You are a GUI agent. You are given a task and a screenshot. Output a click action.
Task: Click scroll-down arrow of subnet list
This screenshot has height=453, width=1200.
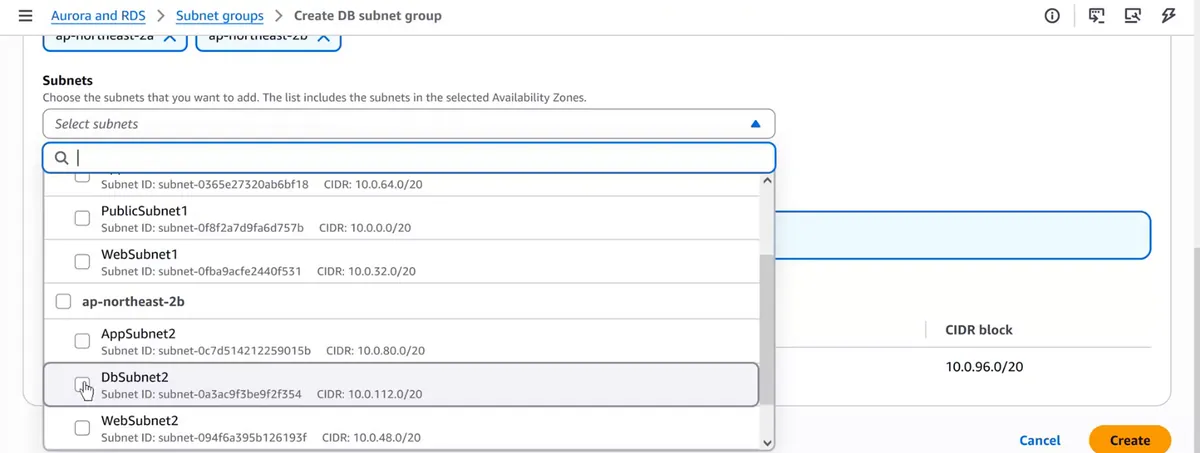pyautogui.click(x=767, y=441)
